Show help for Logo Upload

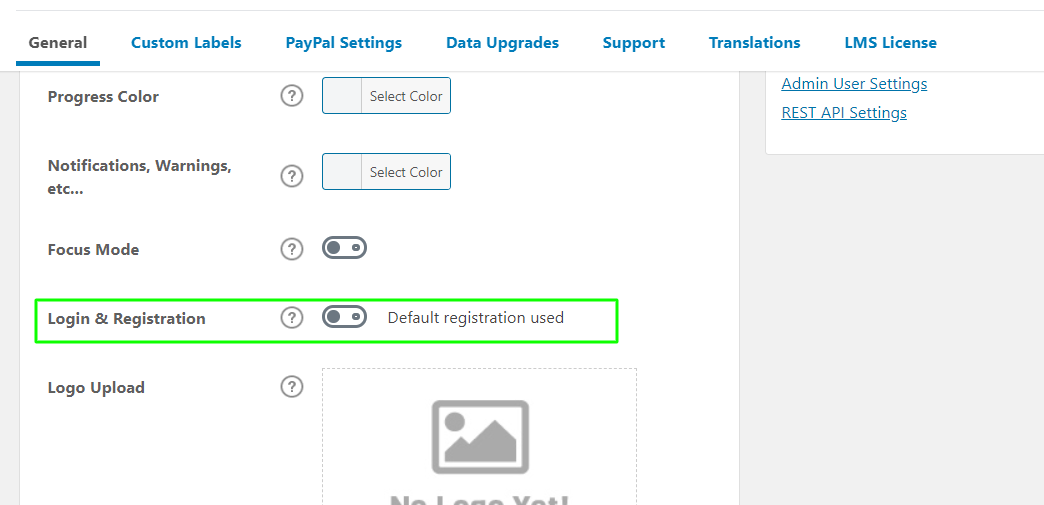tap(292, 386)
